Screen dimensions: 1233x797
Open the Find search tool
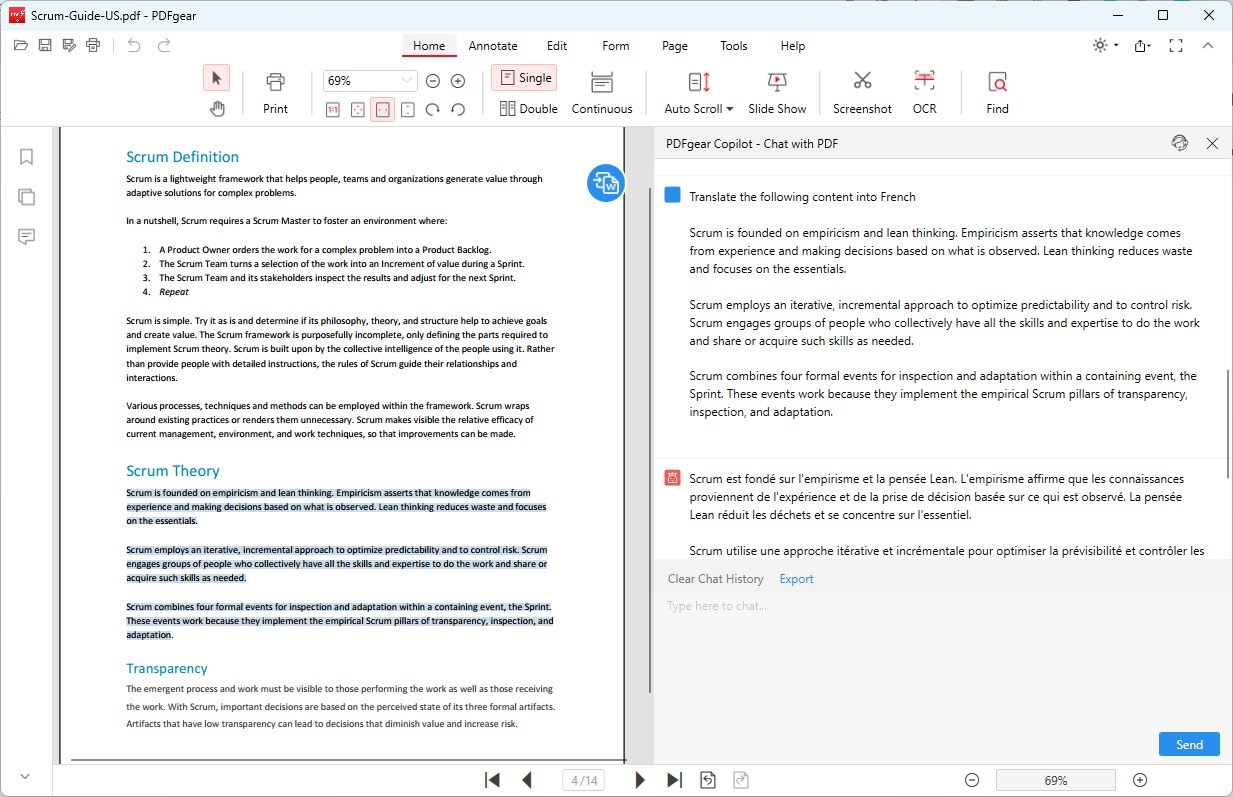pos(996,92)
